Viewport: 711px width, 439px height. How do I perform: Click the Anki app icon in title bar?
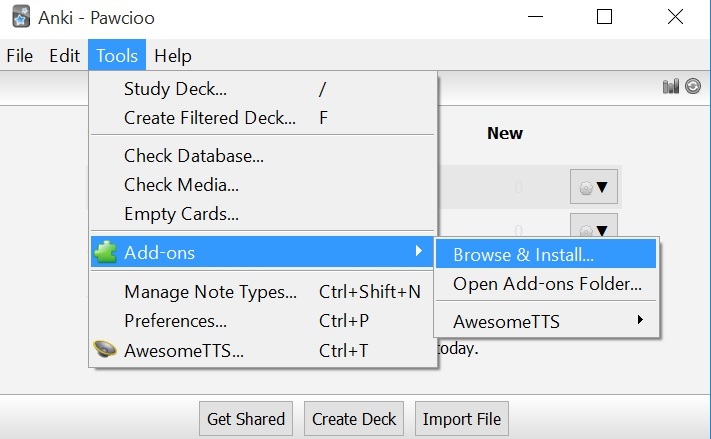pos(18,17)
